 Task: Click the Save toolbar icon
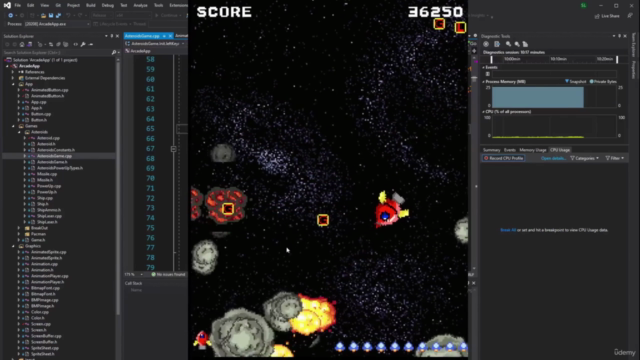tap(51, 16)
